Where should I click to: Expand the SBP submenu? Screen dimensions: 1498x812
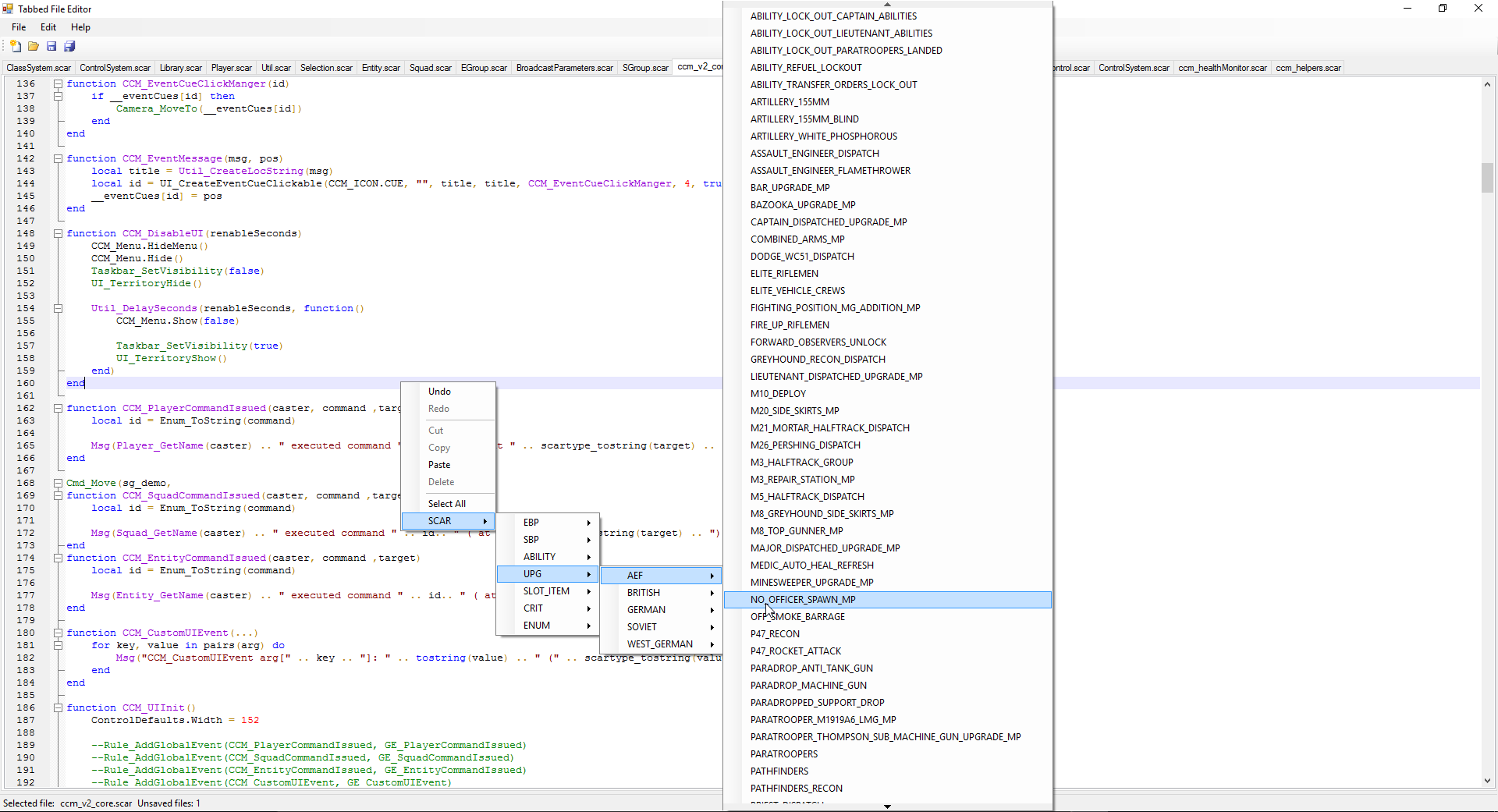click(x=548, y=540)
